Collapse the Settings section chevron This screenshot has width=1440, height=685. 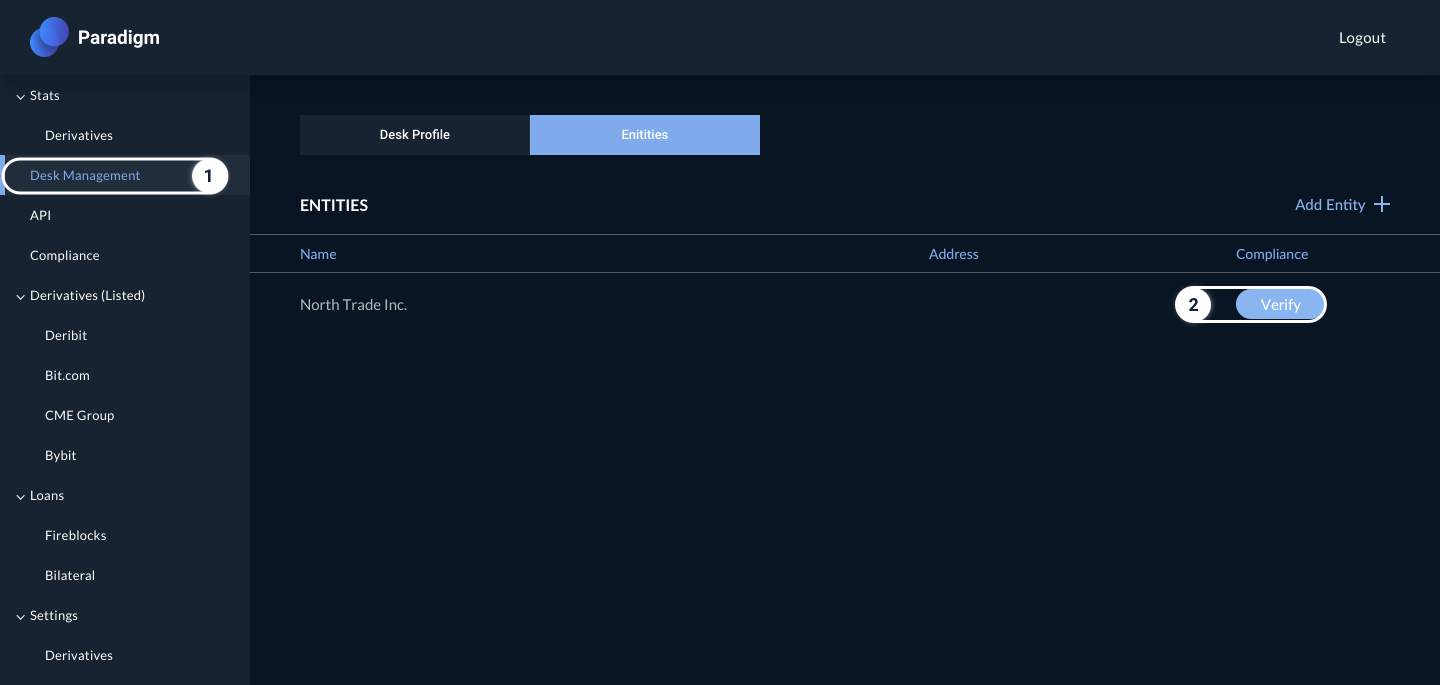point(21,616)
